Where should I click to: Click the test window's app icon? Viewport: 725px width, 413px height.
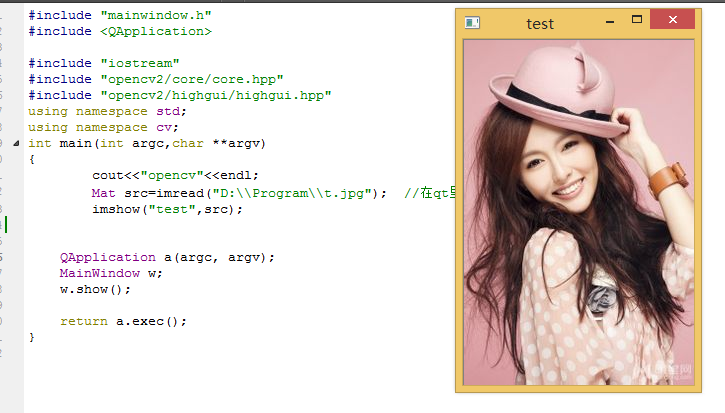pyautogui.click(x=474, y=22)
